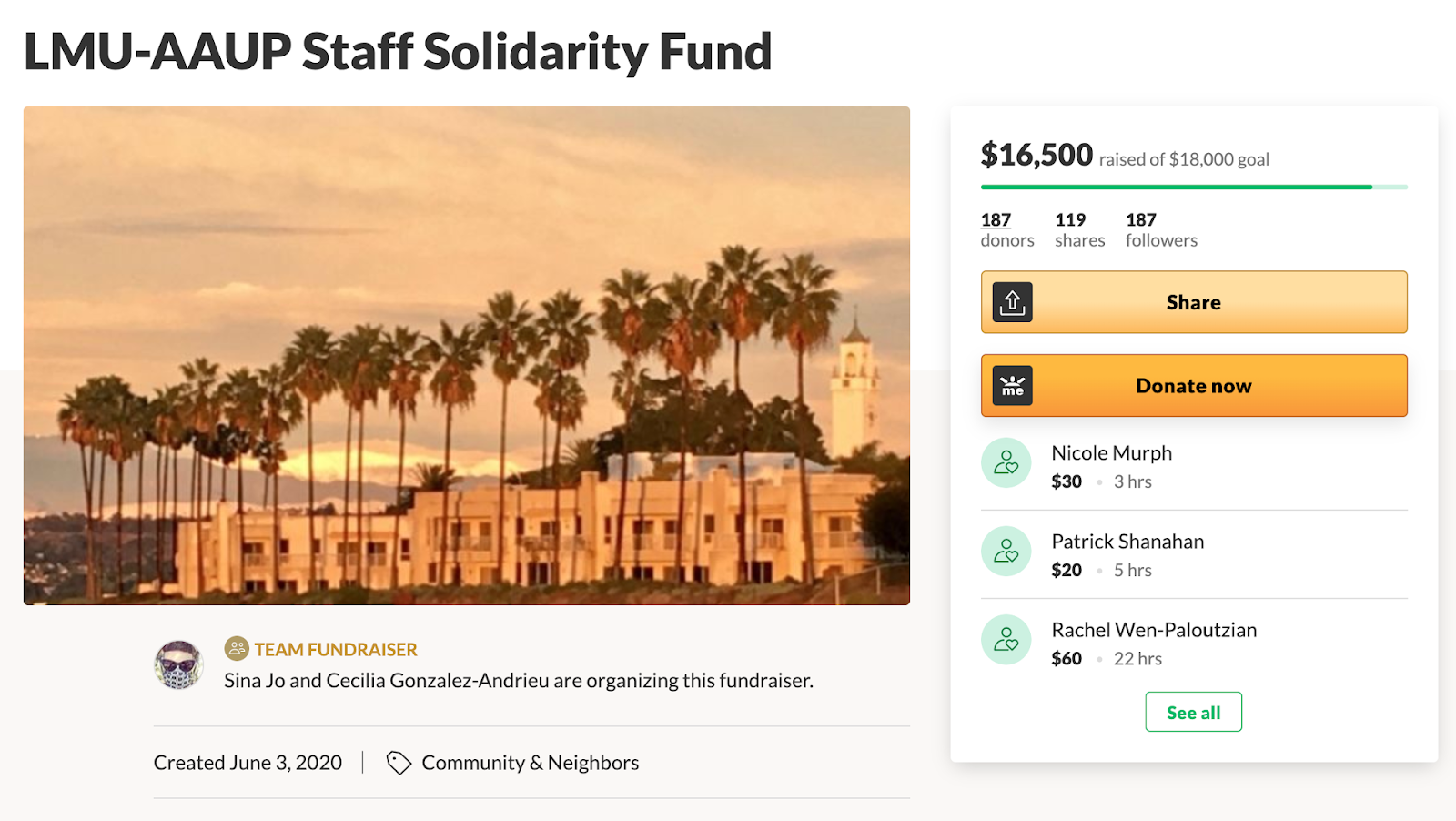Click the category tag icon
The height and width of the screenshot is (821, 1456).
coord(399,763)
